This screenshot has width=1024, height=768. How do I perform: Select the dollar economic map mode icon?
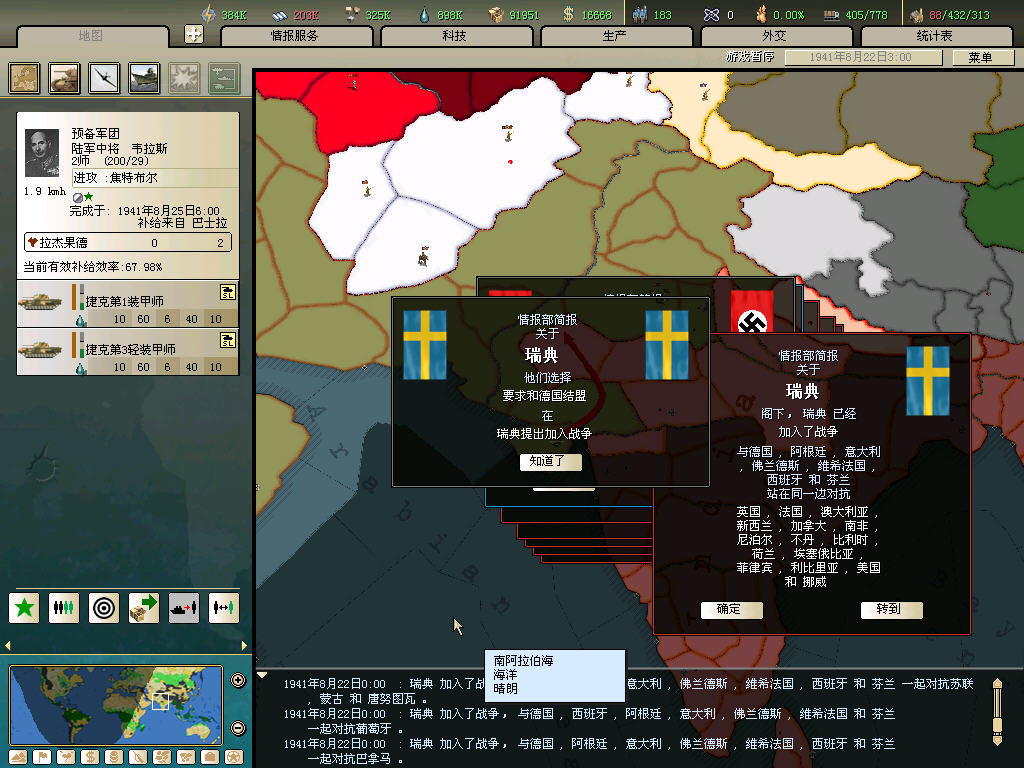90,758
